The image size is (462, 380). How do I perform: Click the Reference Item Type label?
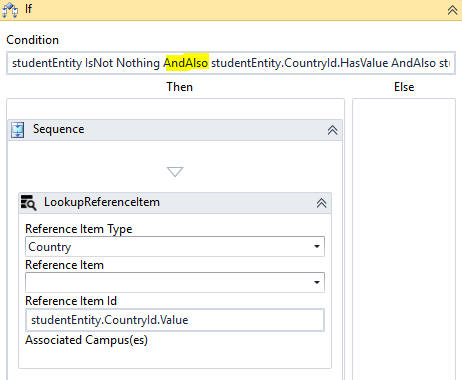coord(79,229)
